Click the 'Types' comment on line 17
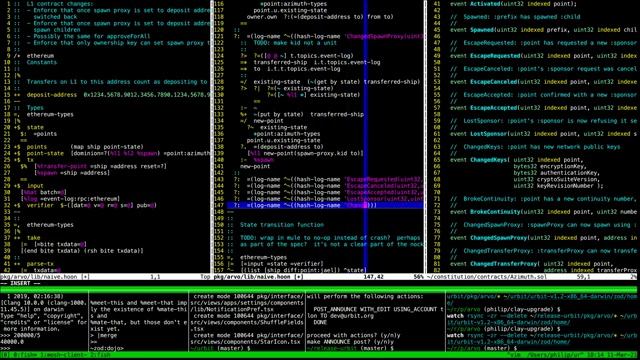The height and width of the screenshot is (360, 640). tap(35, 108)
